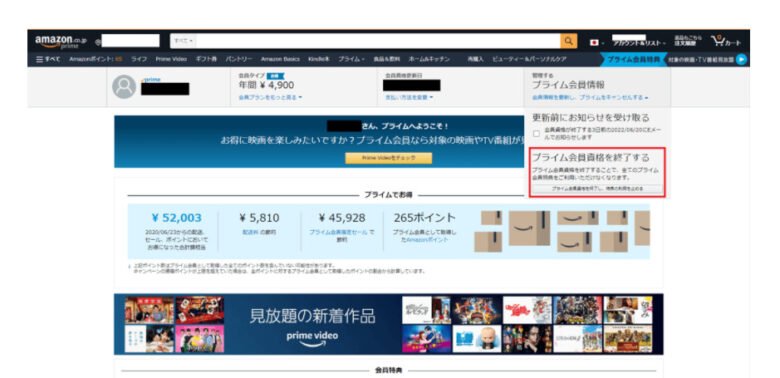The width and height of the screenshot is (780, 378).
Task: Click the ¥ 5,810 shipping savings value
Action: [259, 218]
